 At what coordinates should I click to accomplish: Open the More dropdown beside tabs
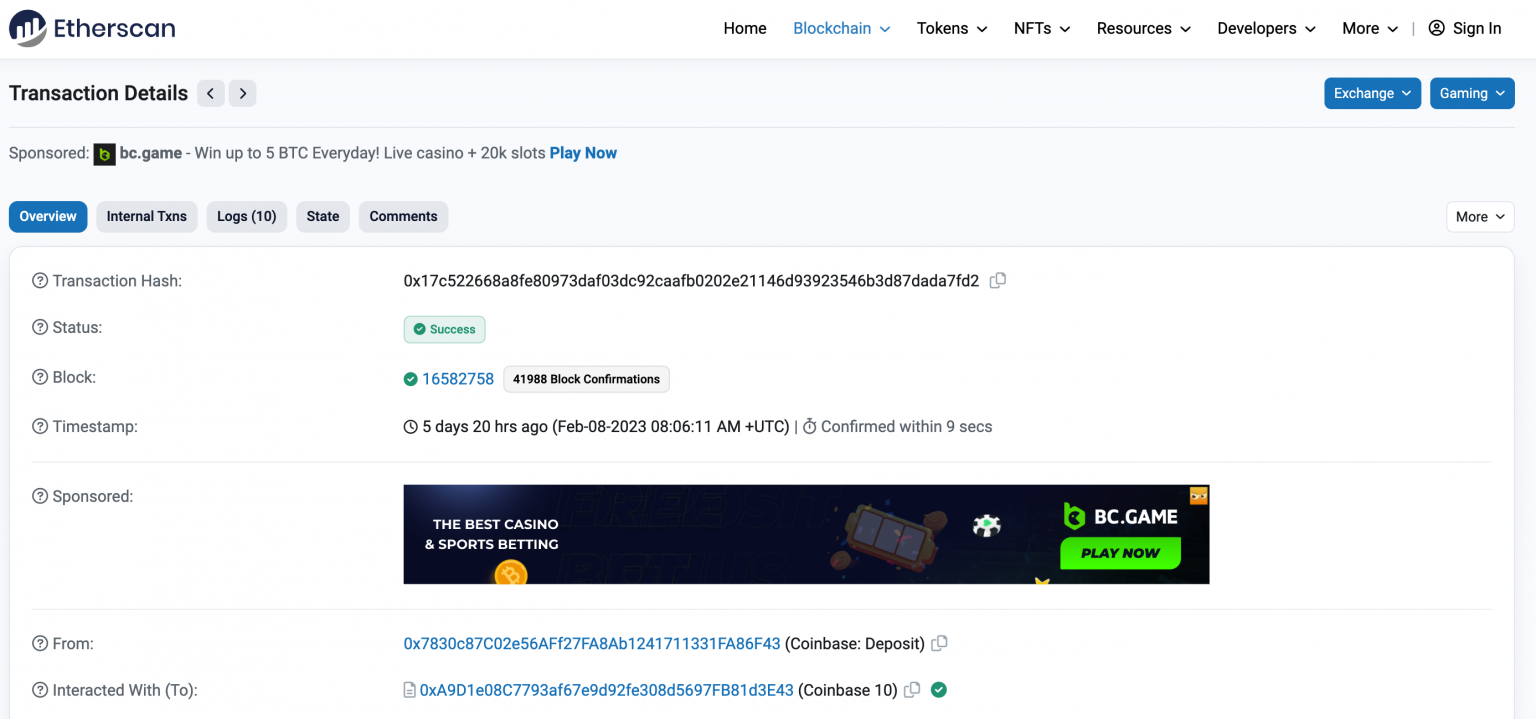[1480, 217]
